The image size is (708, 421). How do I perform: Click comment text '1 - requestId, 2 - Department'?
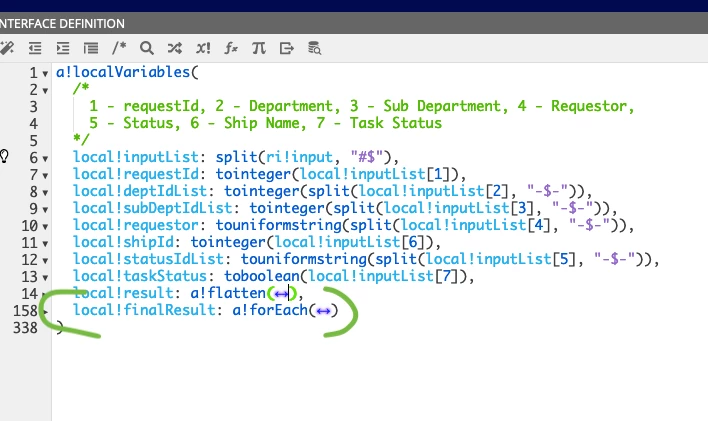211,106
